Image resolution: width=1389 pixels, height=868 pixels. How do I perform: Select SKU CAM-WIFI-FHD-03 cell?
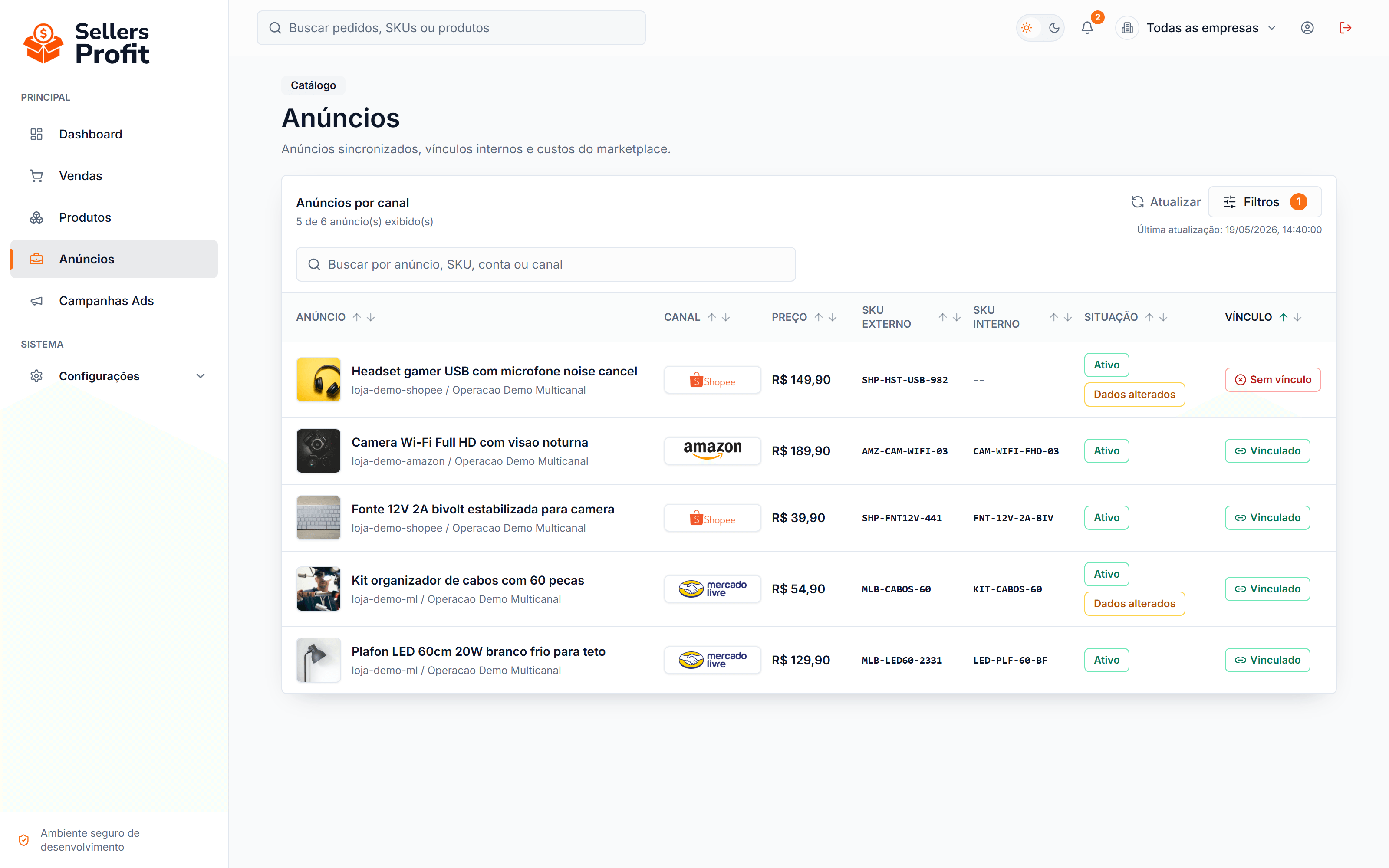[x=1015, y=451]
